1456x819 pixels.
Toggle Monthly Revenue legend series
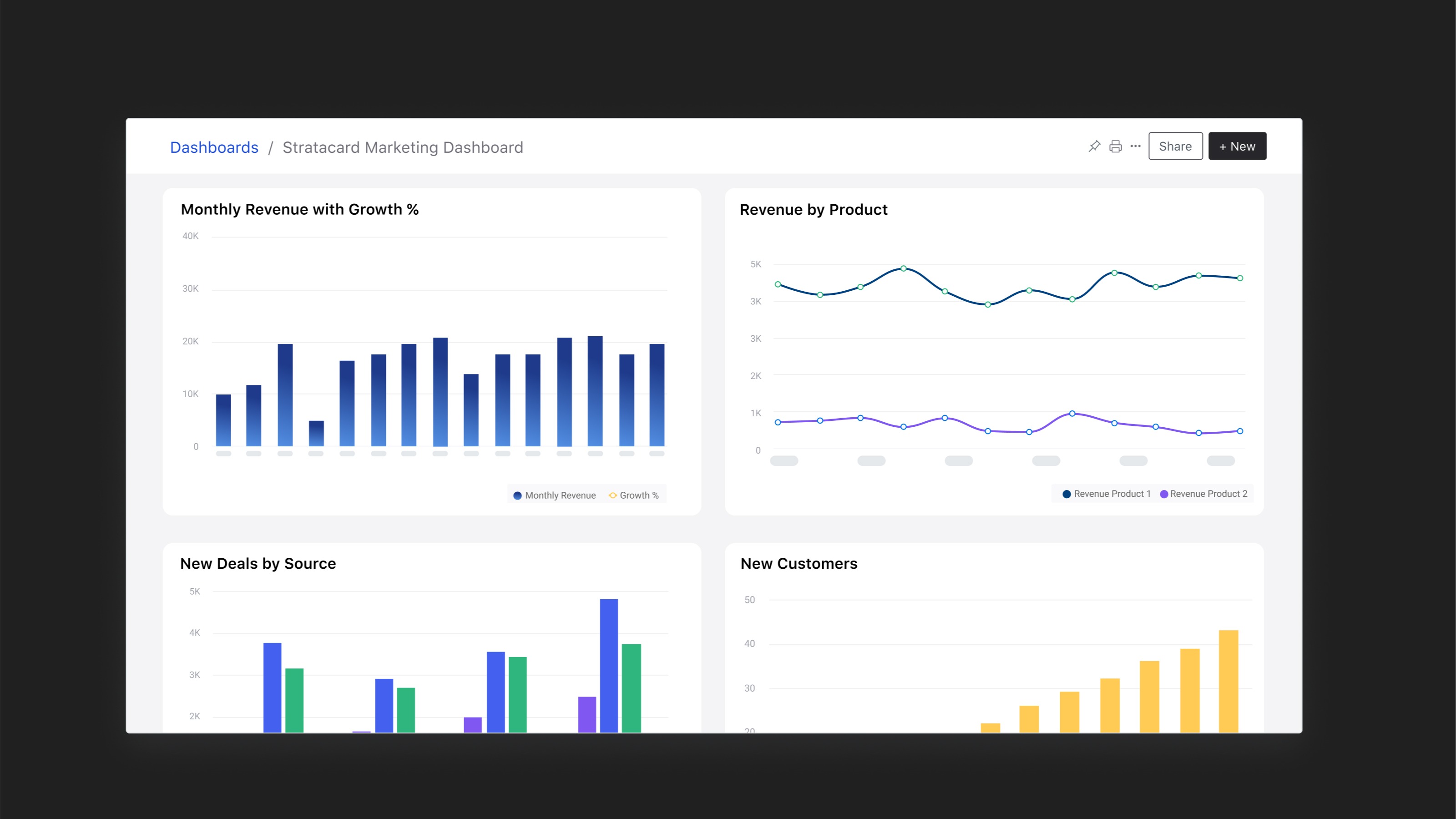pyautogui.click(x=560, y=495)
